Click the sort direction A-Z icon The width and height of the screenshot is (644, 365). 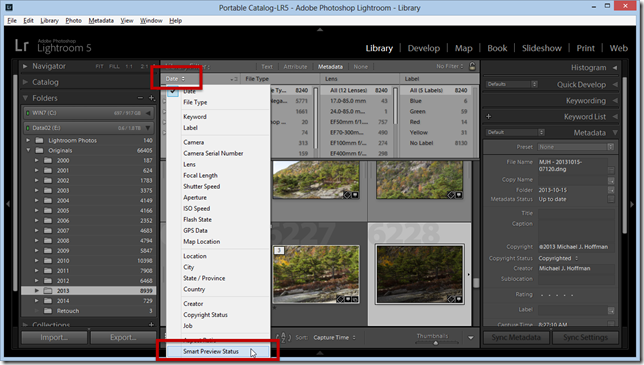283,337
